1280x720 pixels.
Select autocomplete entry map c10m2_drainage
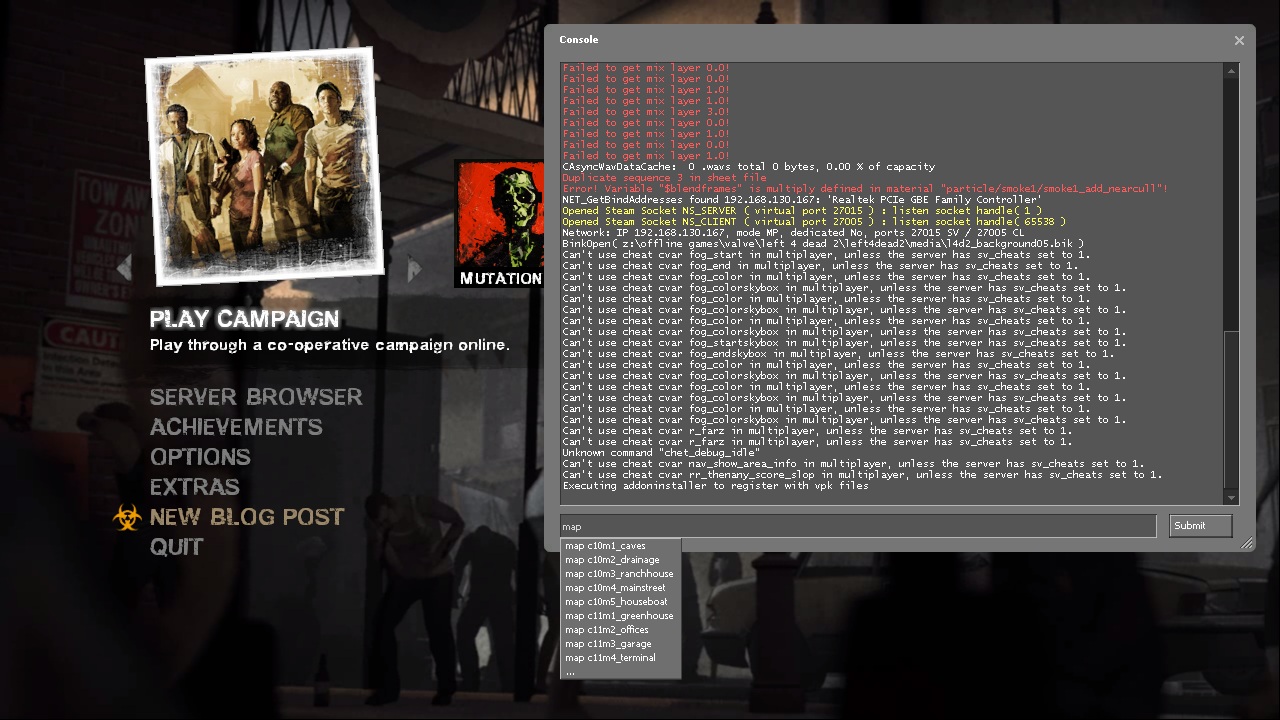coord(620,560)
